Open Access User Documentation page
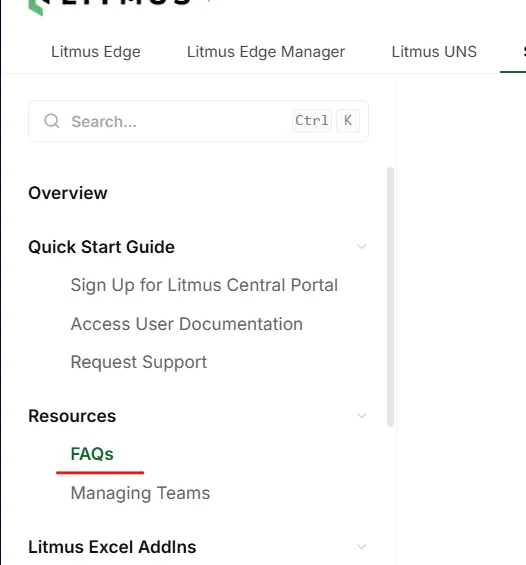 tap(187, 324)
